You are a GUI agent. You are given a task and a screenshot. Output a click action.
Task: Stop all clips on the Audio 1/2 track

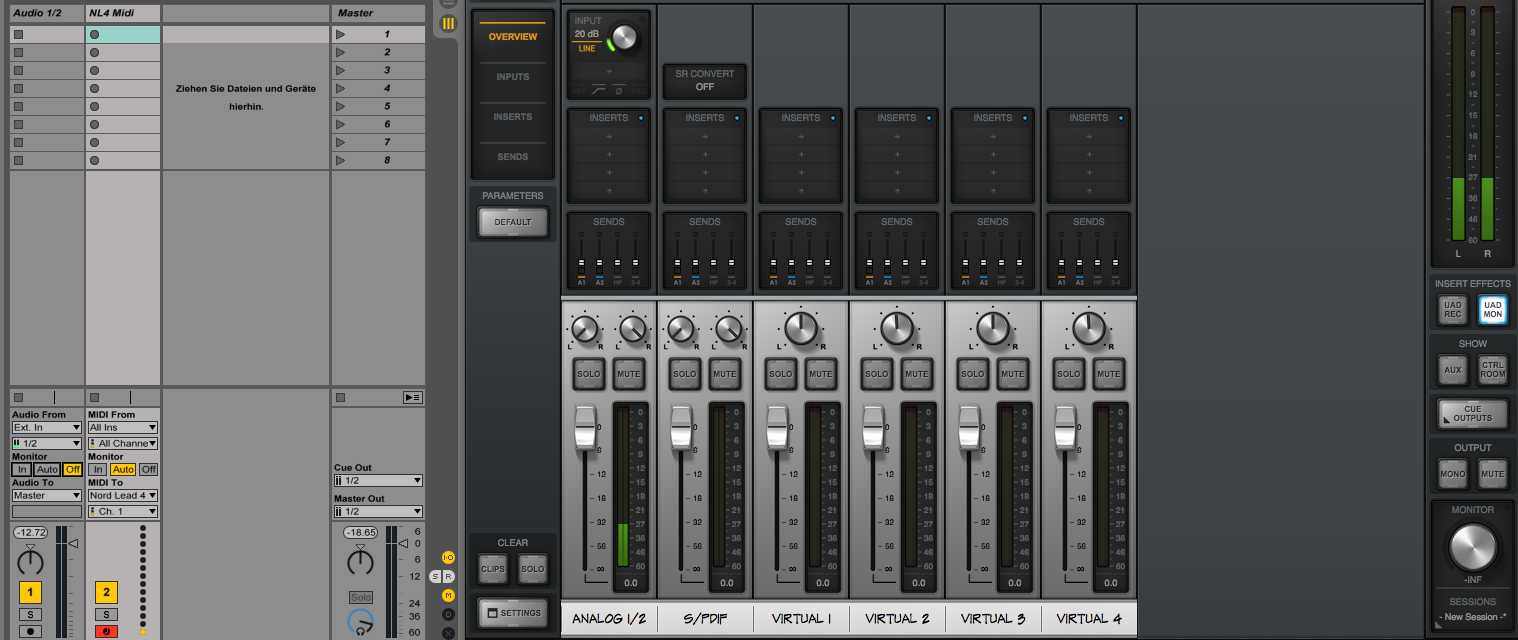18,398
